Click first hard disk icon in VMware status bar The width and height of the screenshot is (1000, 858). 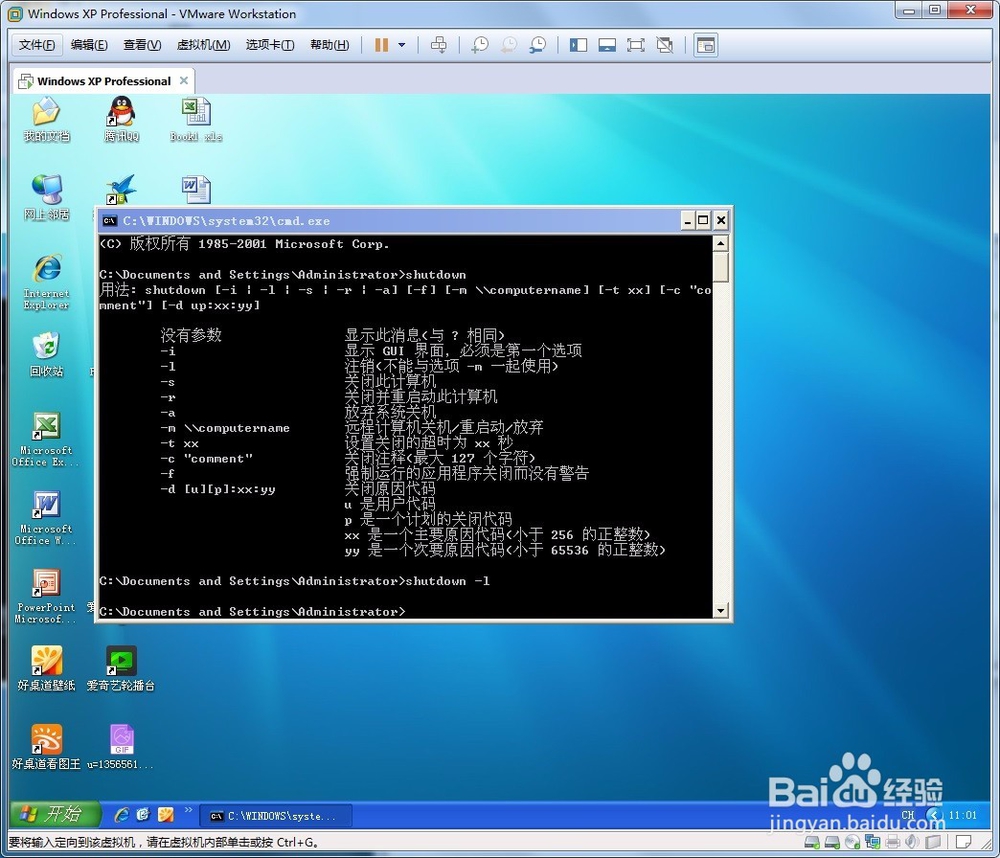(812, 842)
